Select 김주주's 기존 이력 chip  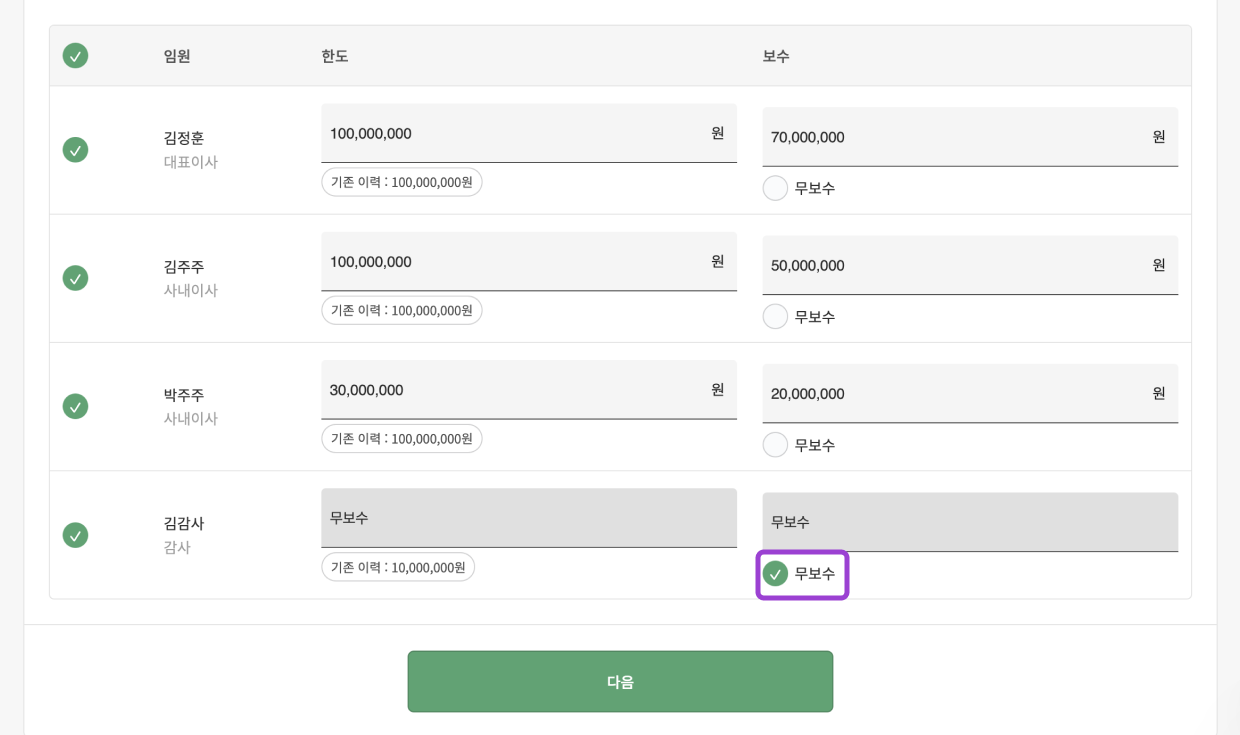click(401, 310)
